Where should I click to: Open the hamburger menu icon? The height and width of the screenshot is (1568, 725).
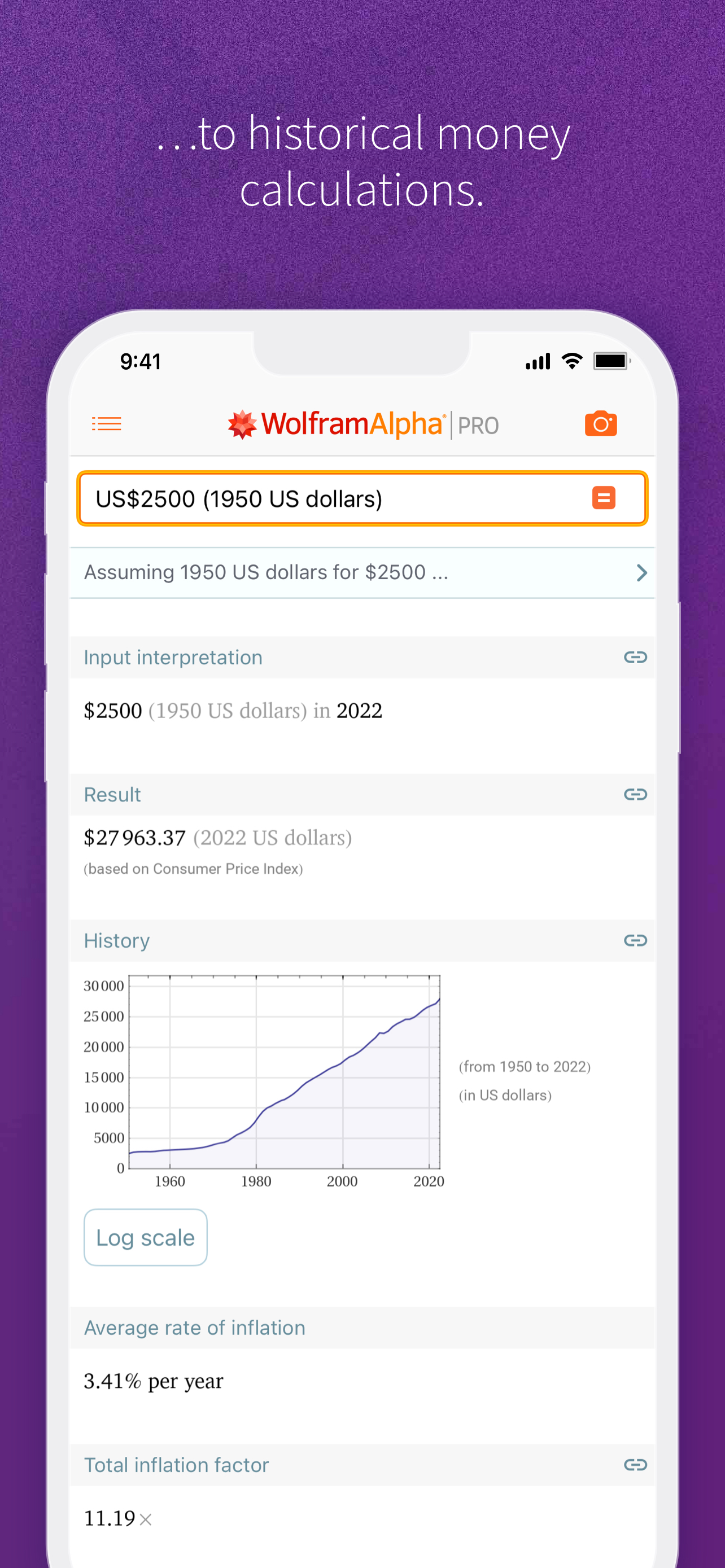[x=107, y=424]
